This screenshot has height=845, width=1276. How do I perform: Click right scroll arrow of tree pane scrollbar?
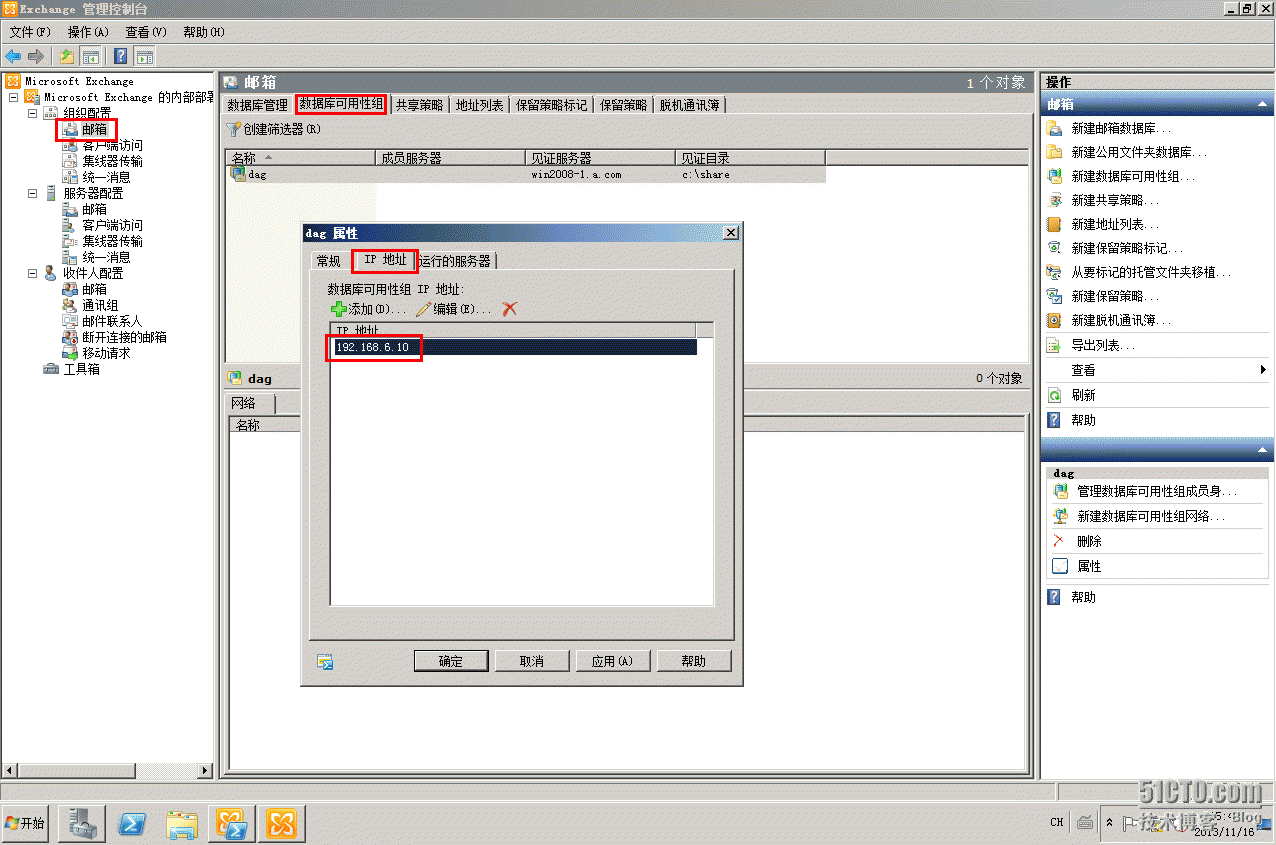[x=206, y=770]
